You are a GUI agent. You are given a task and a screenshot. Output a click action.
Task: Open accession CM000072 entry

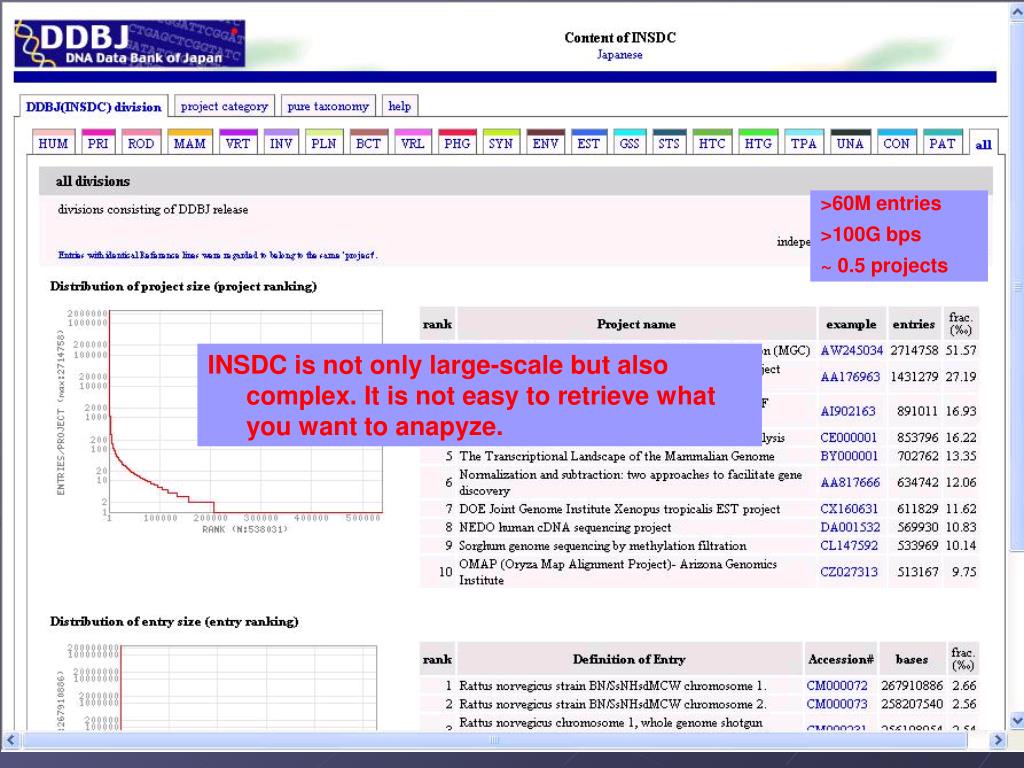tap(837, 686)
